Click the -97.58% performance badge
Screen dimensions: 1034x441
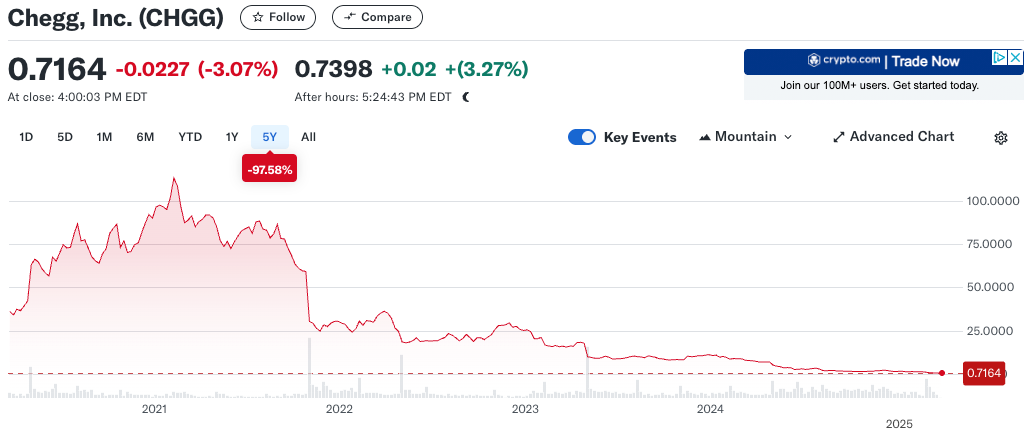[x=270, y=170]
